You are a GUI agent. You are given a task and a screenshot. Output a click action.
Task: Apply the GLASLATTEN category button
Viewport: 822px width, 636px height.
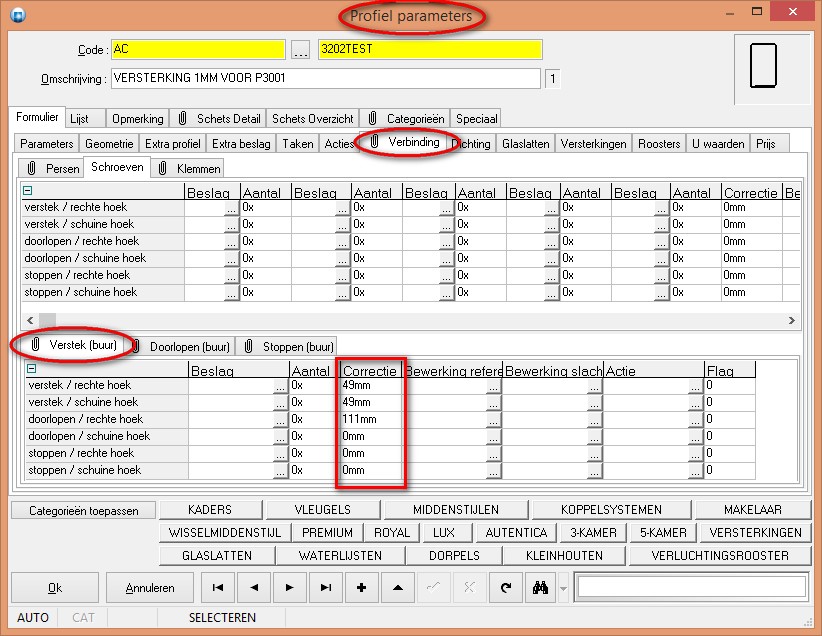(x=217, y=556)
